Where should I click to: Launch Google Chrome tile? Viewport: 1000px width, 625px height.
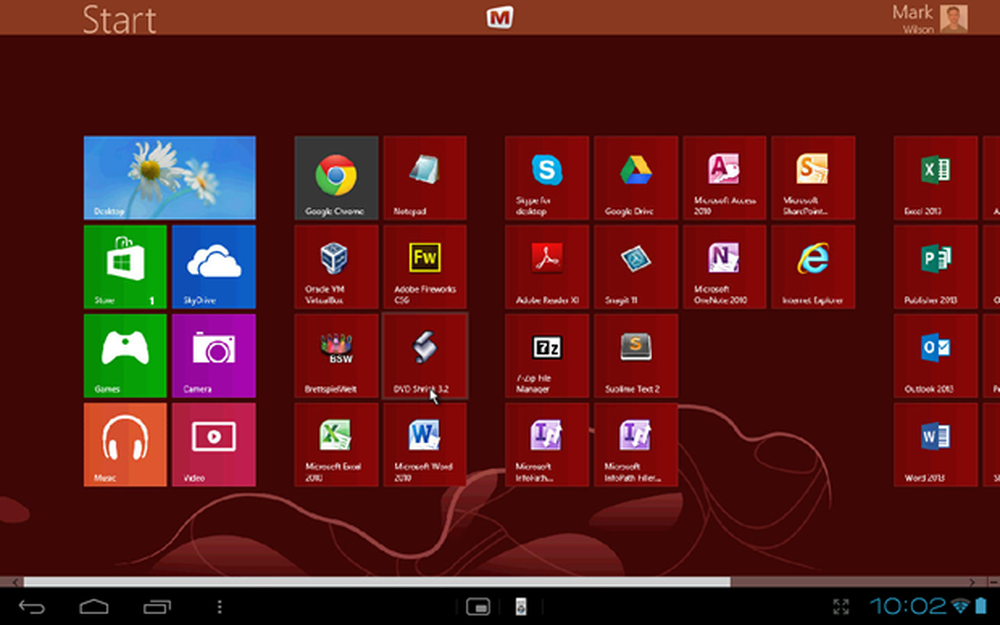(x=336, y=178)
